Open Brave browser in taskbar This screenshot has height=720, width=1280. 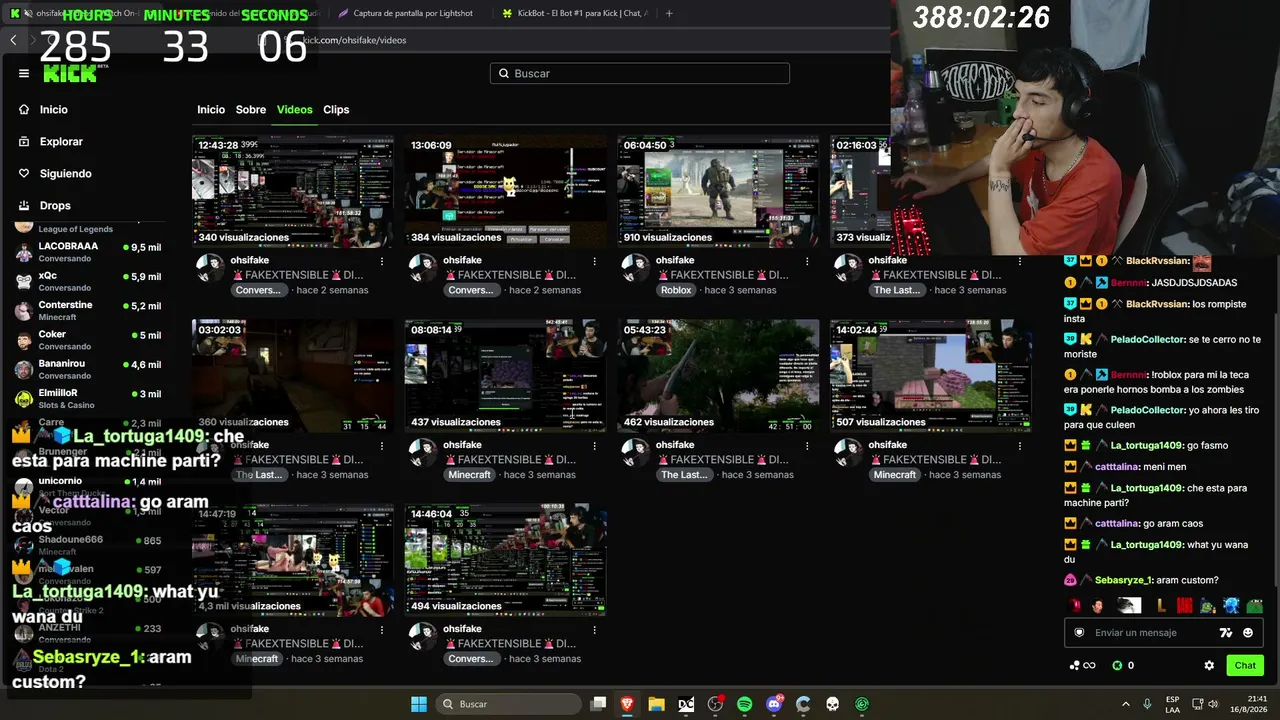click(x=627, y=704)
